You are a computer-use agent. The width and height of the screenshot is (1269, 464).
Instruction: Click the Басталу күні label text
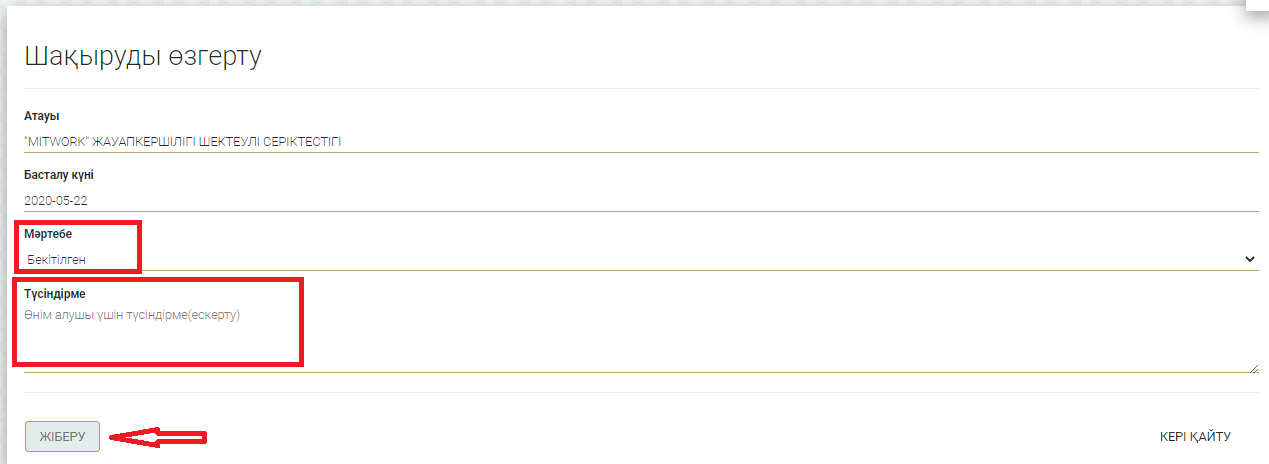point(59,175)
